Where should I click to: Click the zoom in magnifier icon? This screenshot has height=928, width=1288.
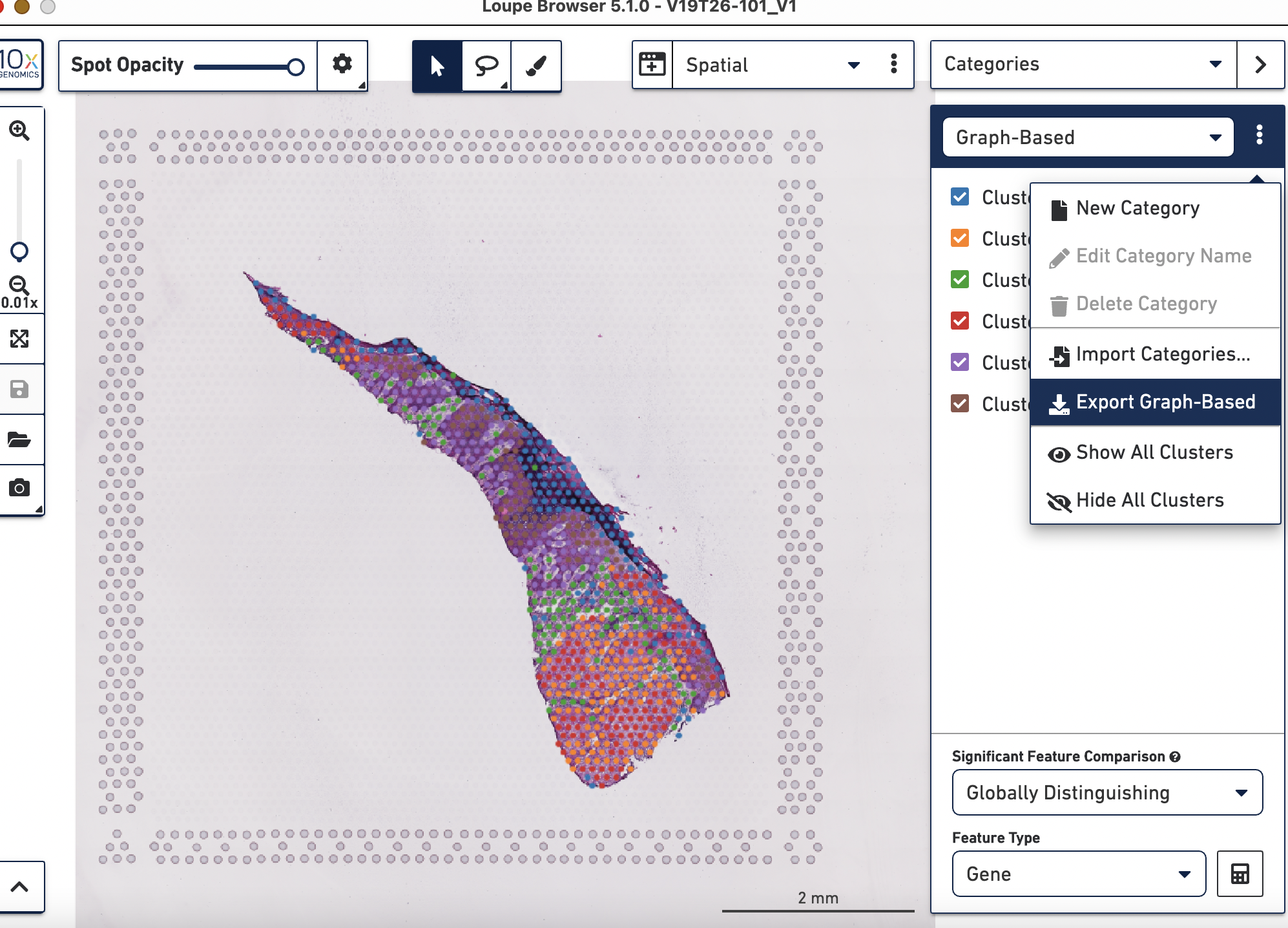pyautogui.click(x=19, y=131)
